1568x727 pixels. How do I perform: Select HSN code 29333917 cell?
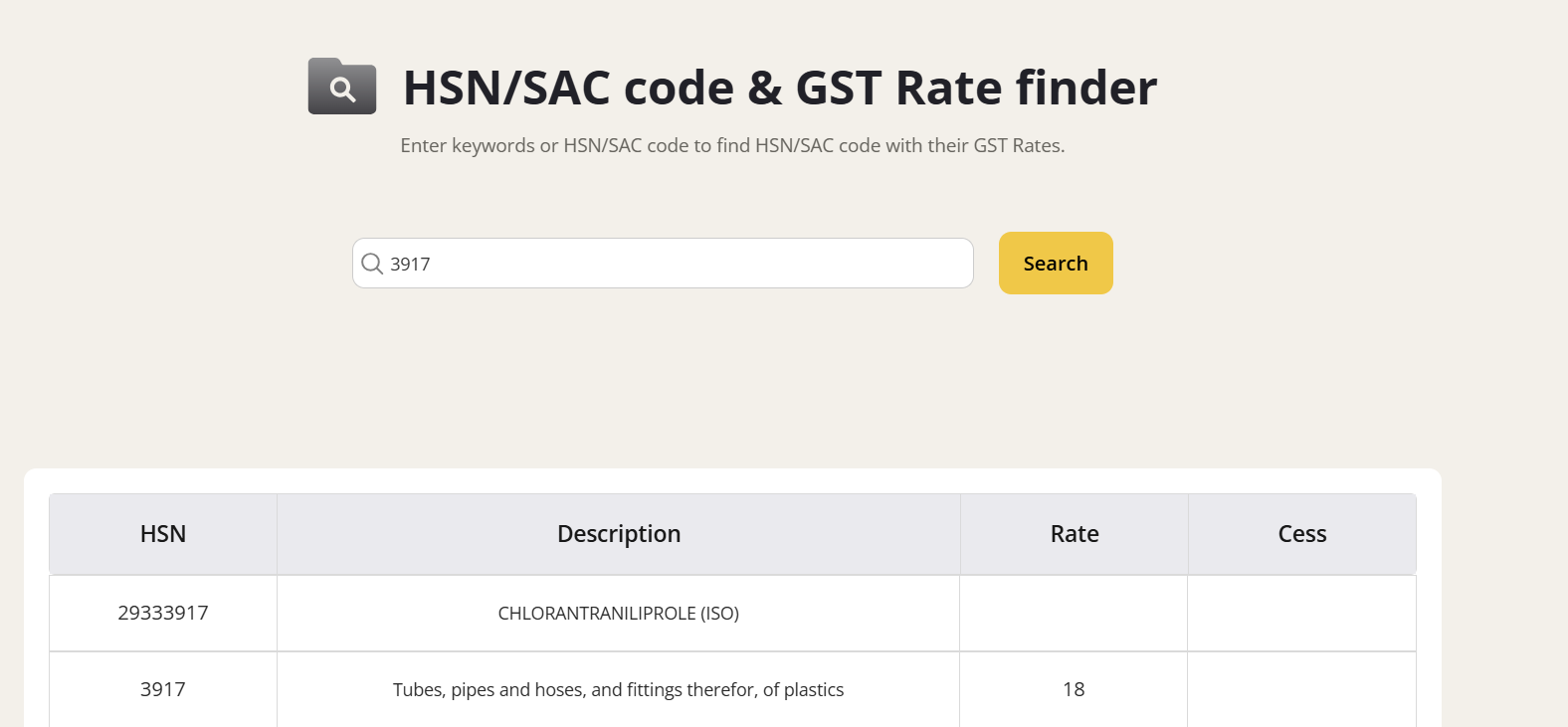pos(163,613)
